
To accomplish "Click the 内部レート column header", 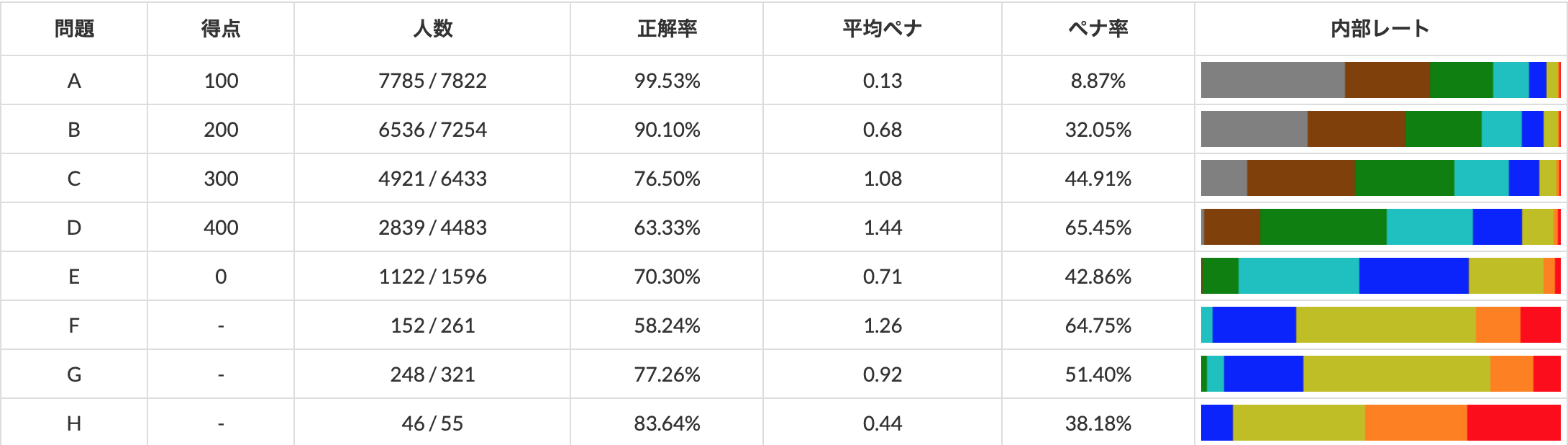I will coord(1380,28).
